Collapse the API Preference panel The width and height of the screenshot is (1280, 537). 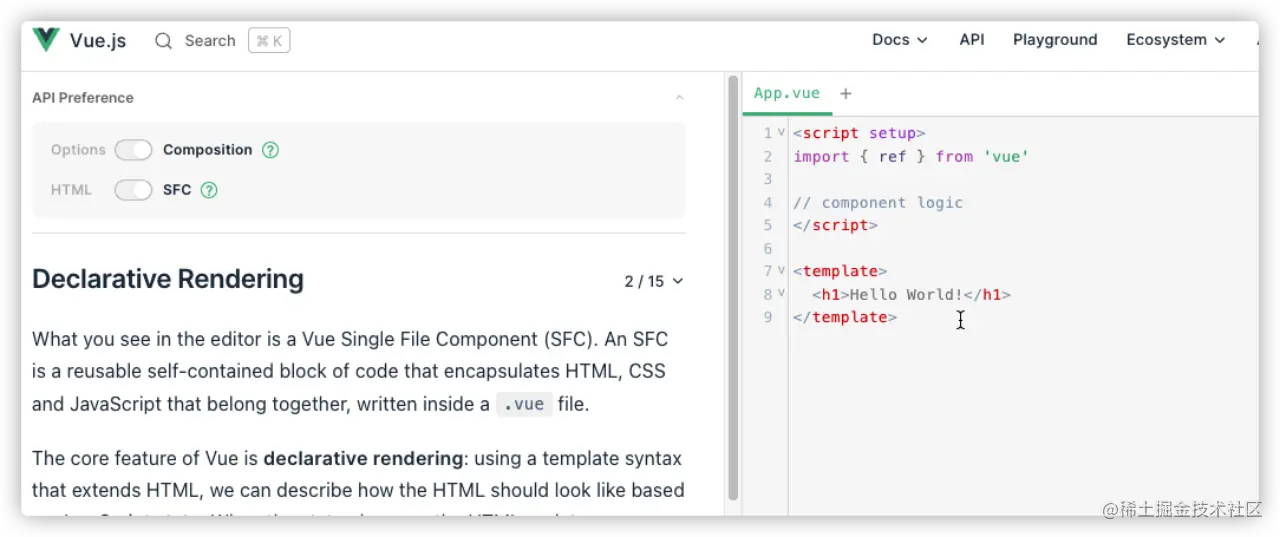coord(680,98)
